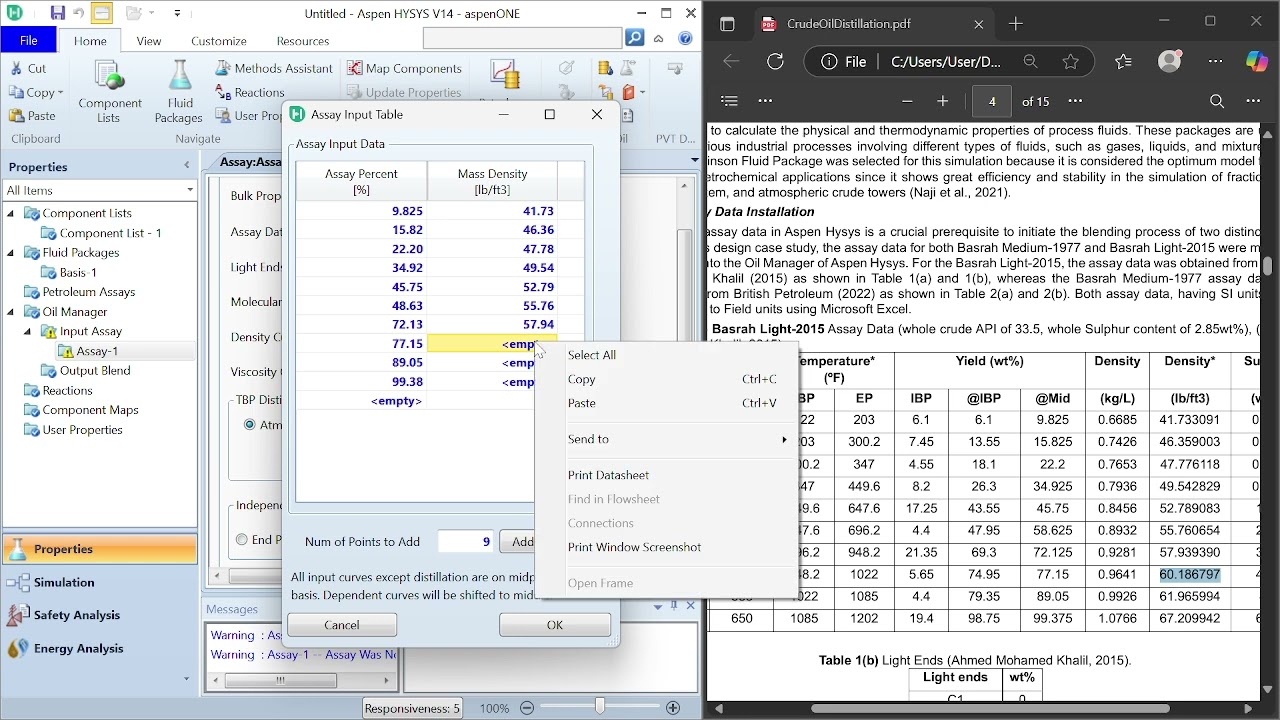Collapse the HYSYS ribbon with caret icon

(659, 39)
